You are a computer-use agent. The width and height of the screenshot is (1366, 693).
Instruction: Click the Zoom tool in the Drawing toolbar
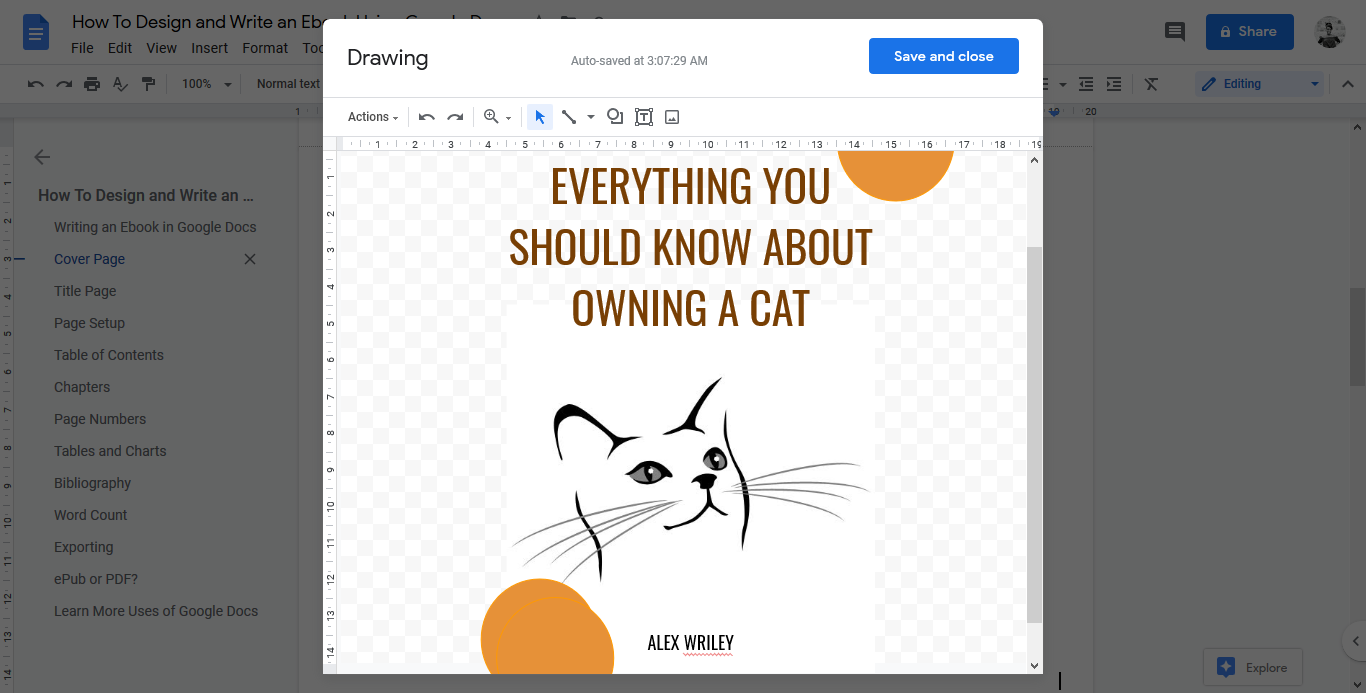(x=491, y=117)
